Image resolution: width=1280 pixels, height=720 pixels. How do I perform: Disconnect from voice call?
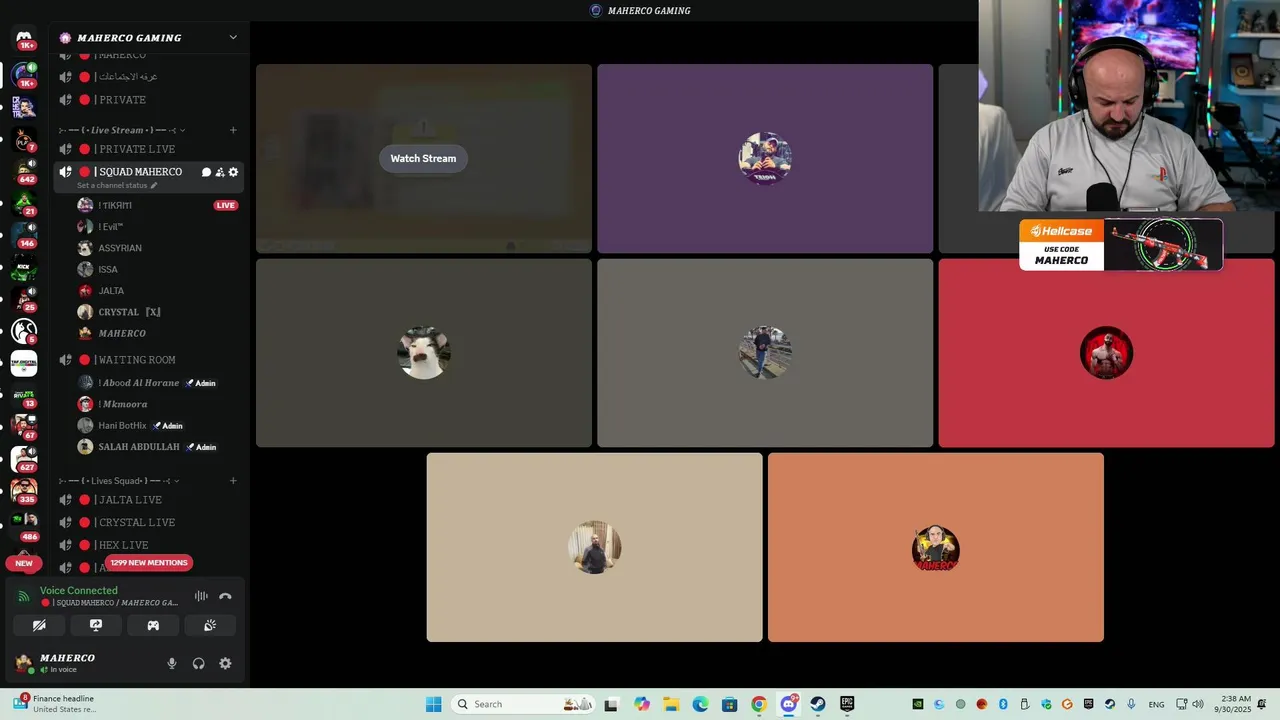click(x=225, y=596)
